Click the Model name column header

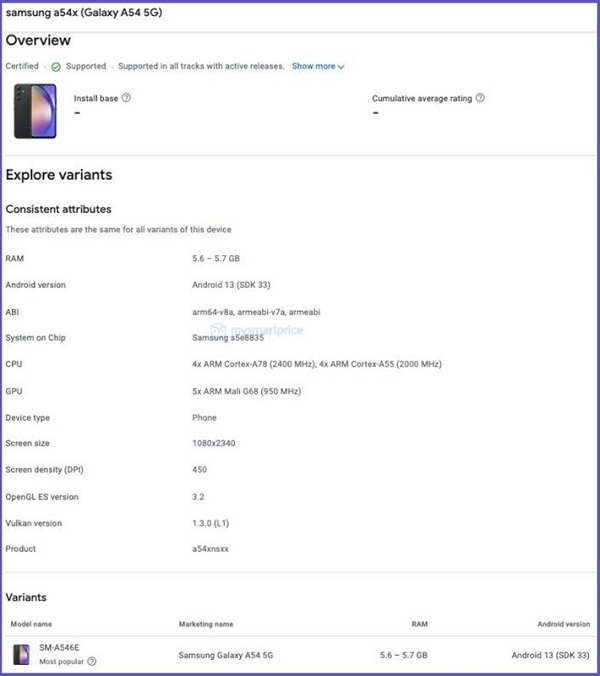coord(31,624)
